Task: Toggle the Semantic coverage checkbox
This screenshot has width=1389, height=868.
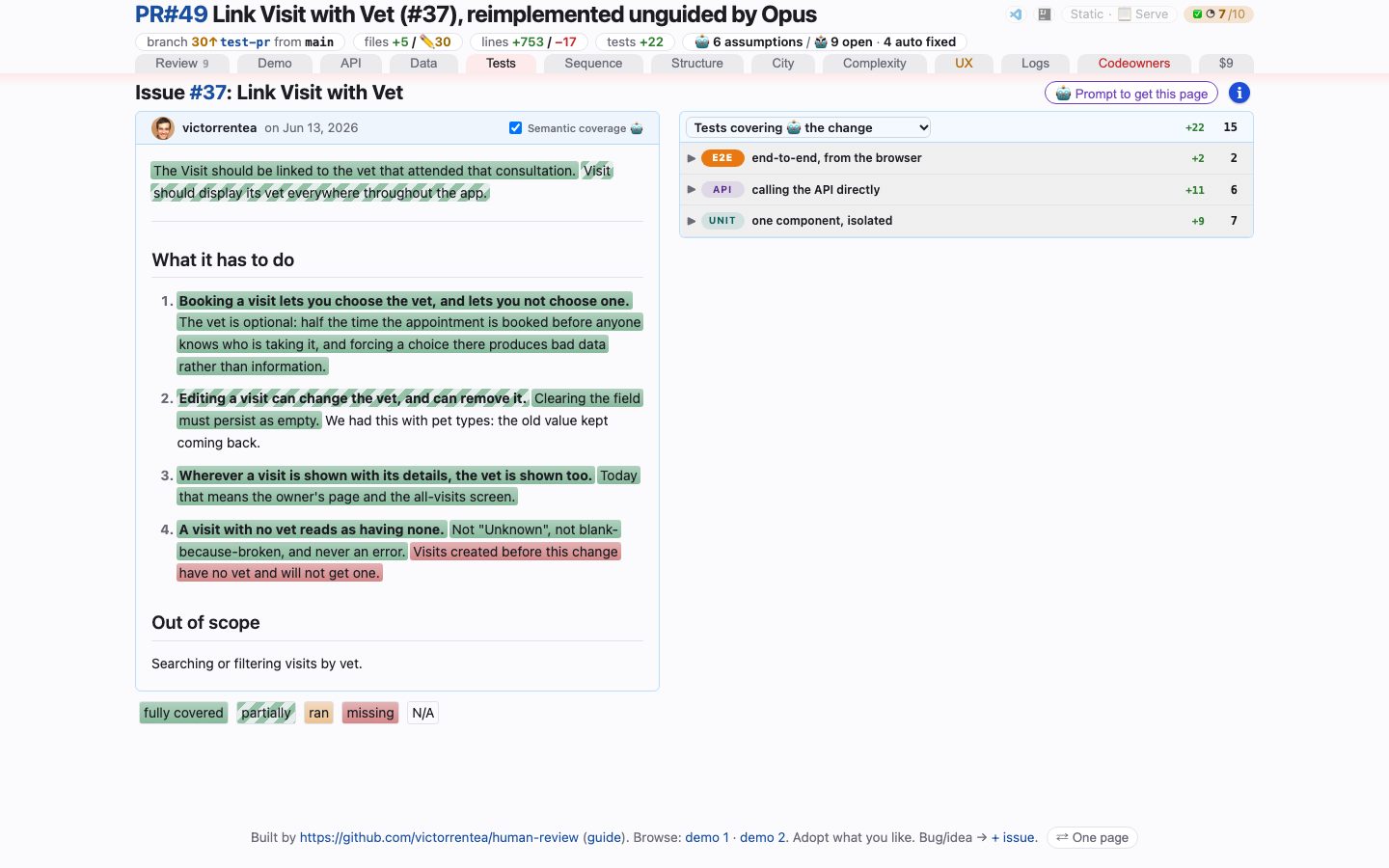Action: pos(515,128)
